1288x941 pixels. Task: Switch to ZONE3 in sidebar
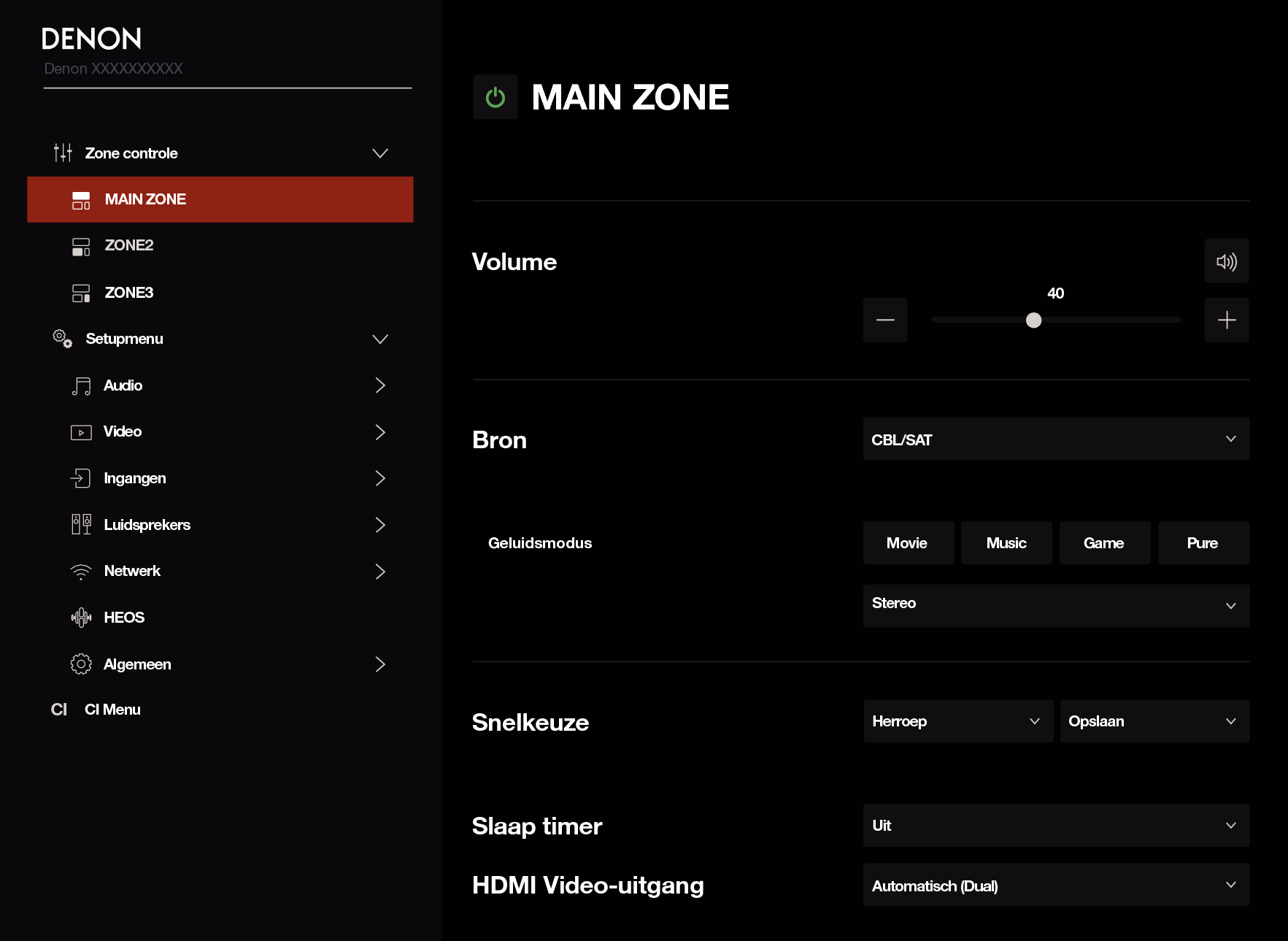[129, 293]
